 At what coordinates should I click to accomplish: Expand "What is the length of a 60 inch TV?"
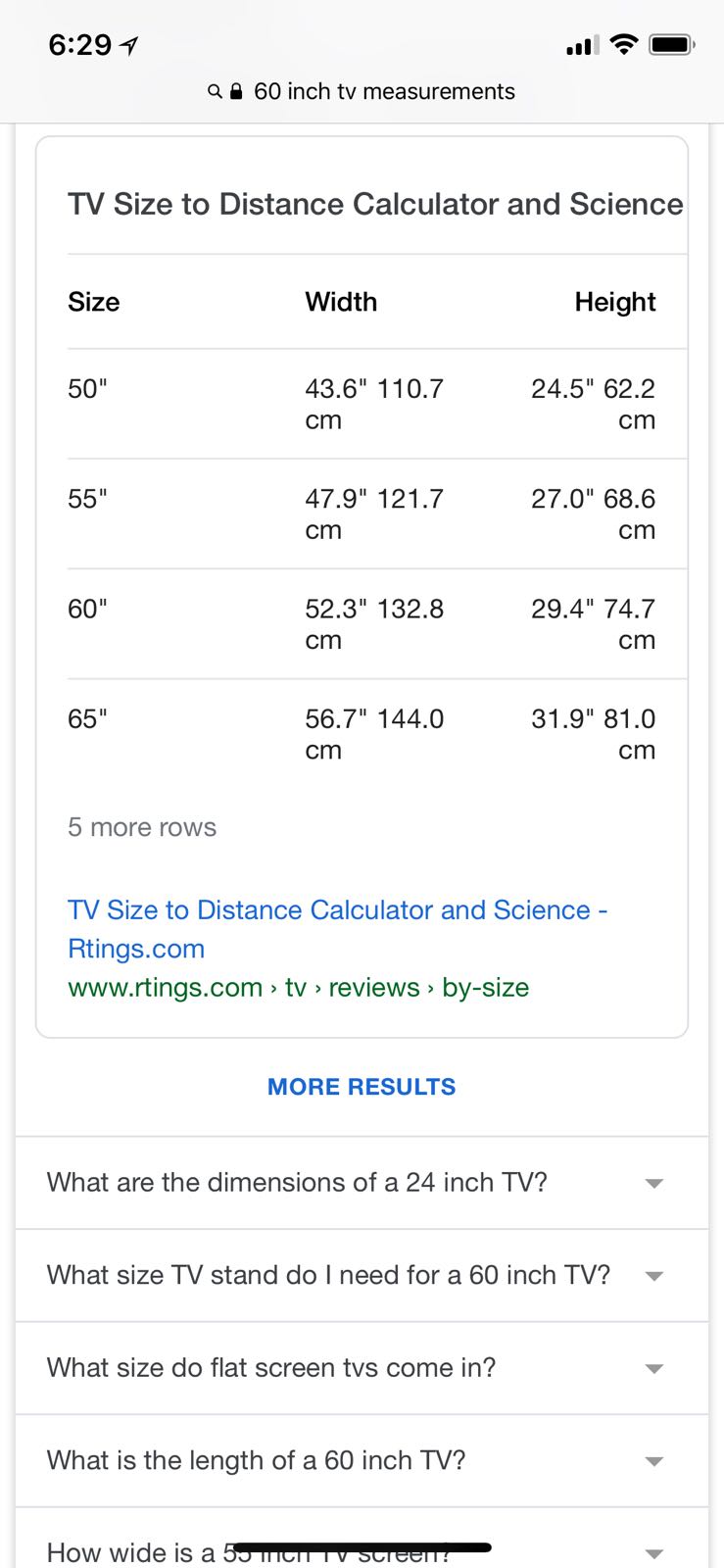pos(654,1461)
